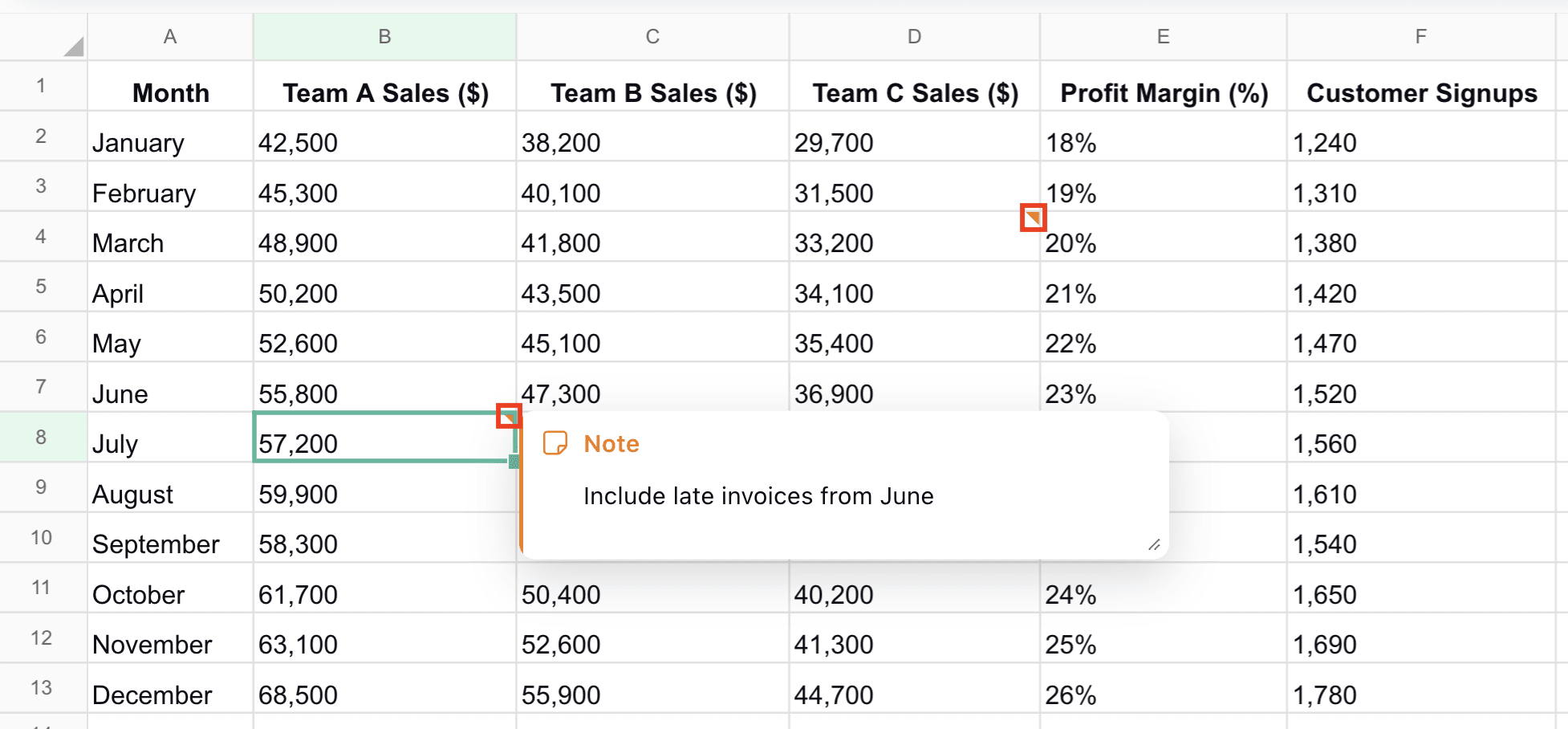Select column D header
1568x729 pixels.
(913, 36)
